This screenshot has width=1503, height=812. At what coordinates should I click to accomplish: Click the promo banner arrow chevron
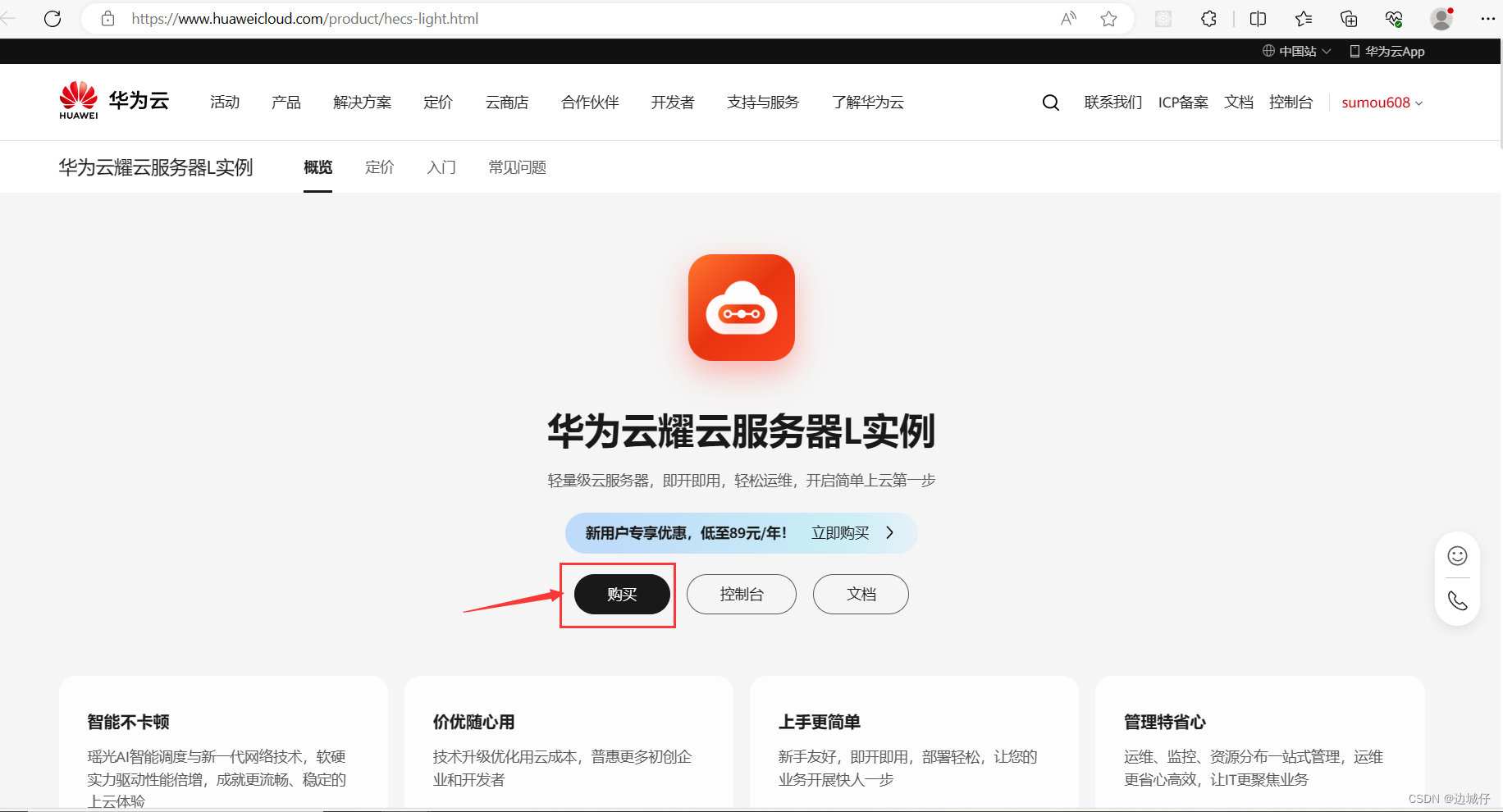[x=890, y=533]
